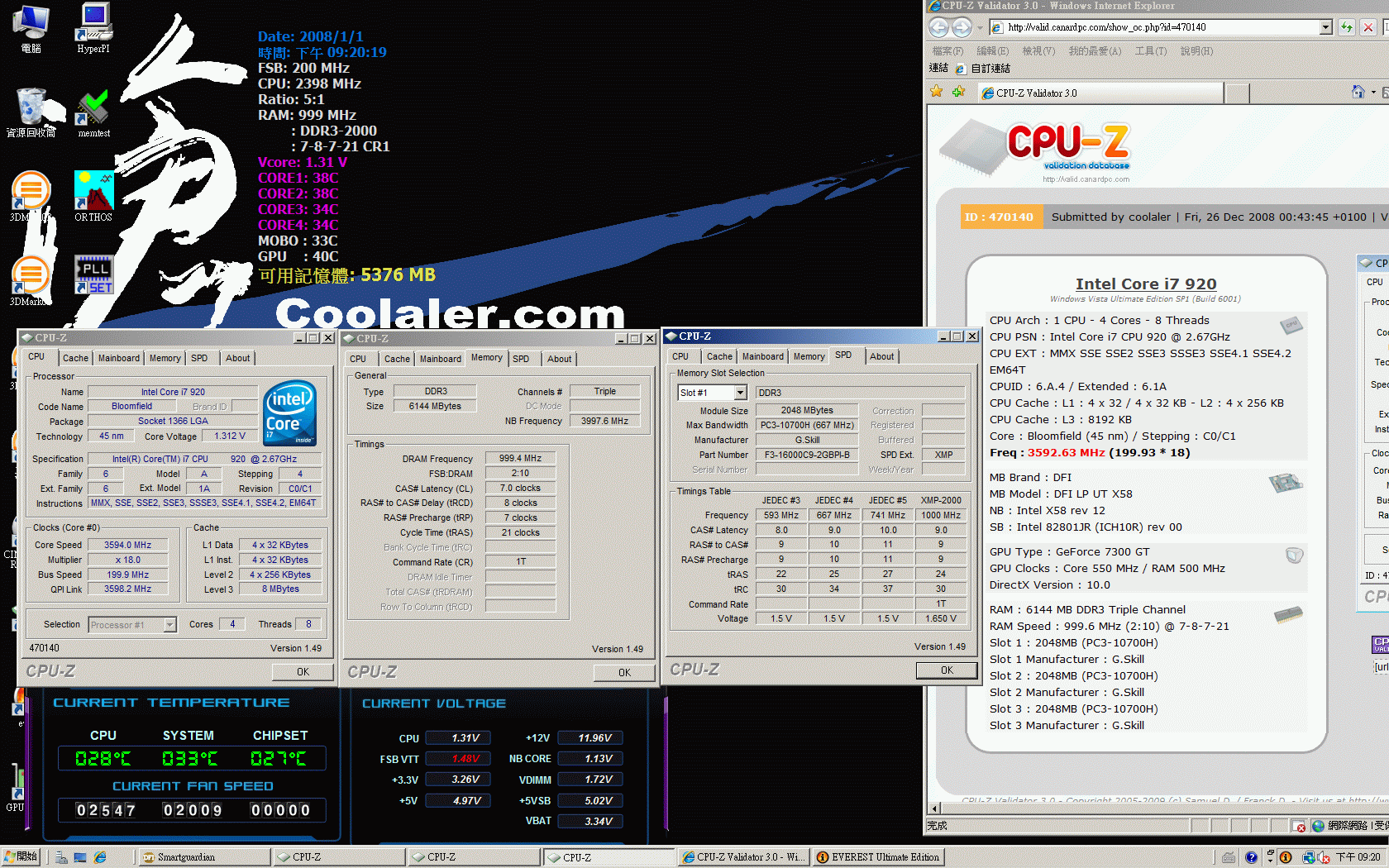Click the horizontal scrollbar left arrow in IE
This screenshot has width=1389, height=868.
[x=935, y=808]
